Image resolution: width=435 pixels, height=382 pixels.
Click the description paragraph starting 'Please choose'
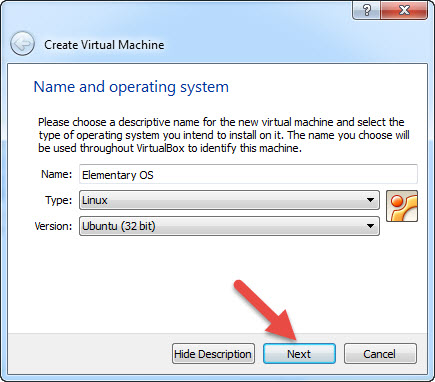click(224, 135)
